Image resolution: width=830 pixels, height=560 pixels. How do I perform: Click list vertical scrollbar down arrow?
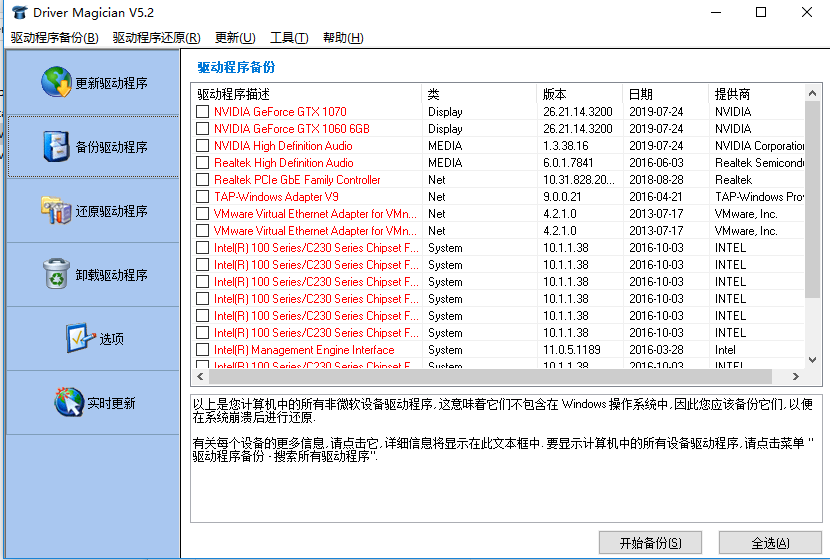tap(813, 360)
